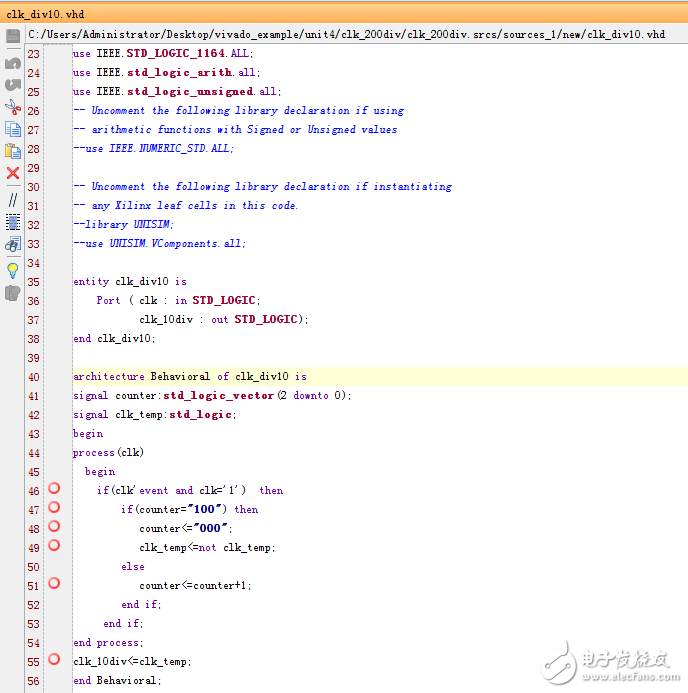The image size is (688, 693).
Task: Click the 'else' keyword on line 50
Action: click(x=133, y=567)
